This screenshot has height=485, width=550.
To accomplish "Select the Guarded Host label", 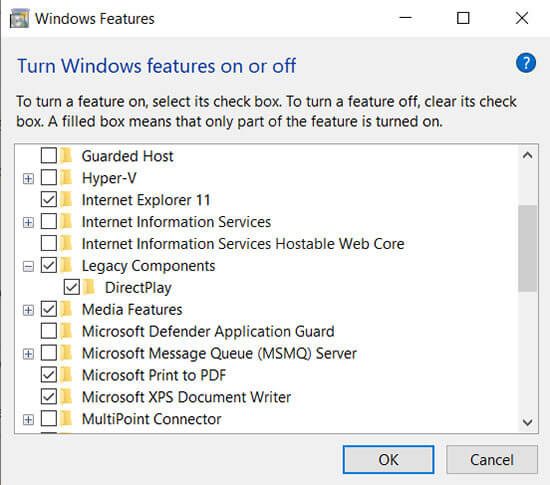I will click(x=127, y=156).
